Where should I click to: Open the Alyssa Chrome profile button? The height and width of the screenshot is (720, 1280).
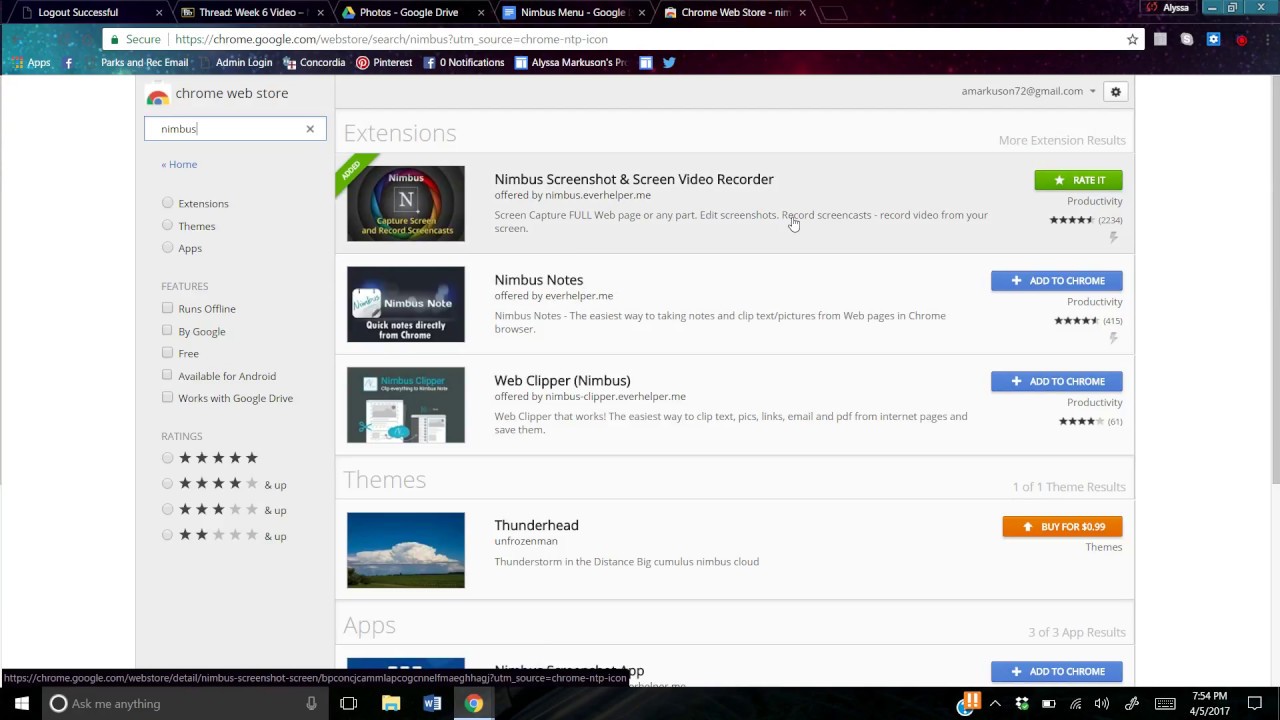click(x=1168, y=7)
